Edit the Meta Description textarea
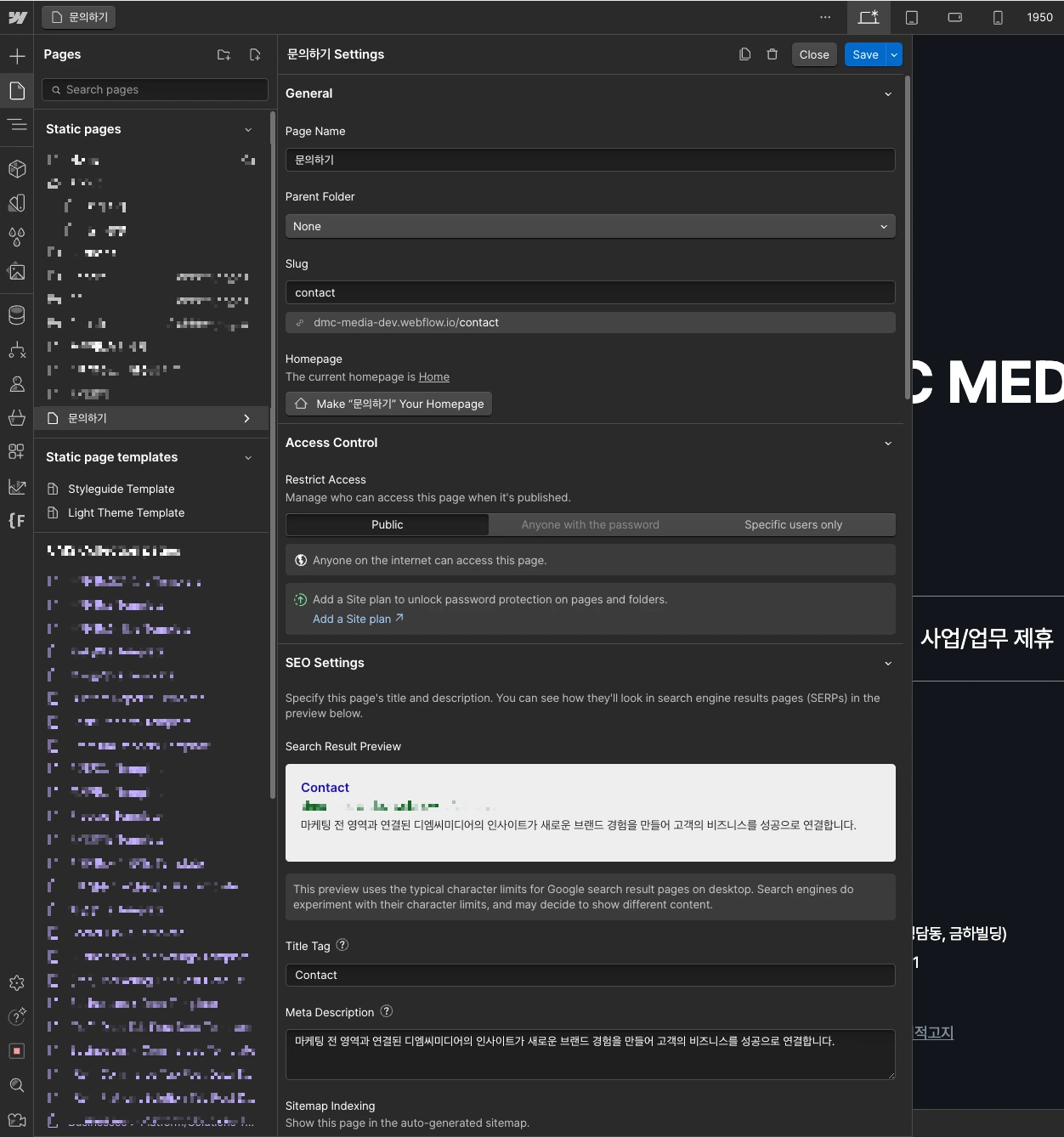Image resolution: width=1064 pixels, height=1137 pixels. point(590,1055)
